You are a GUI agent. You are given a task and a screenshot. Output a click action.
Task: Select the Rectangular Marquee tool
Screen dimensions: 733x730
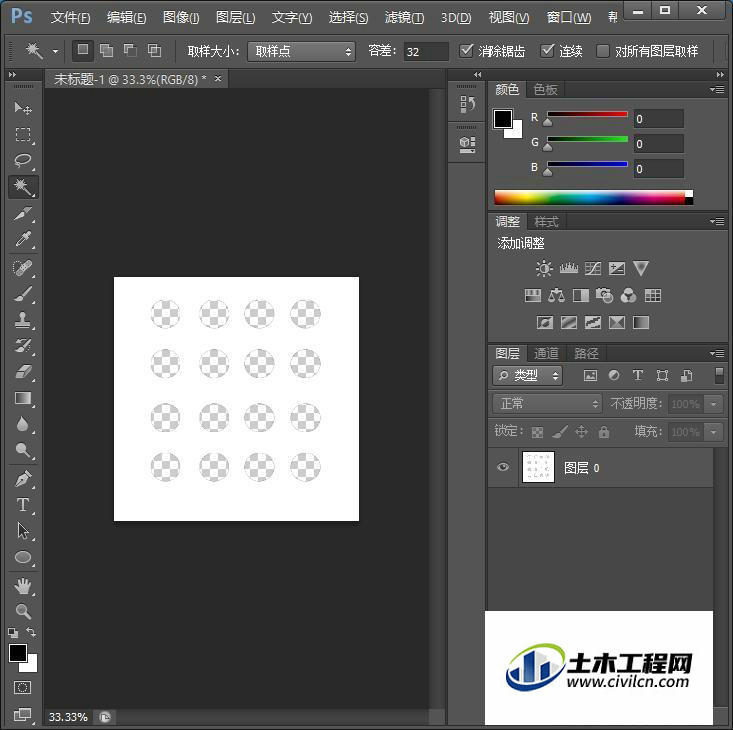[22, 135]
